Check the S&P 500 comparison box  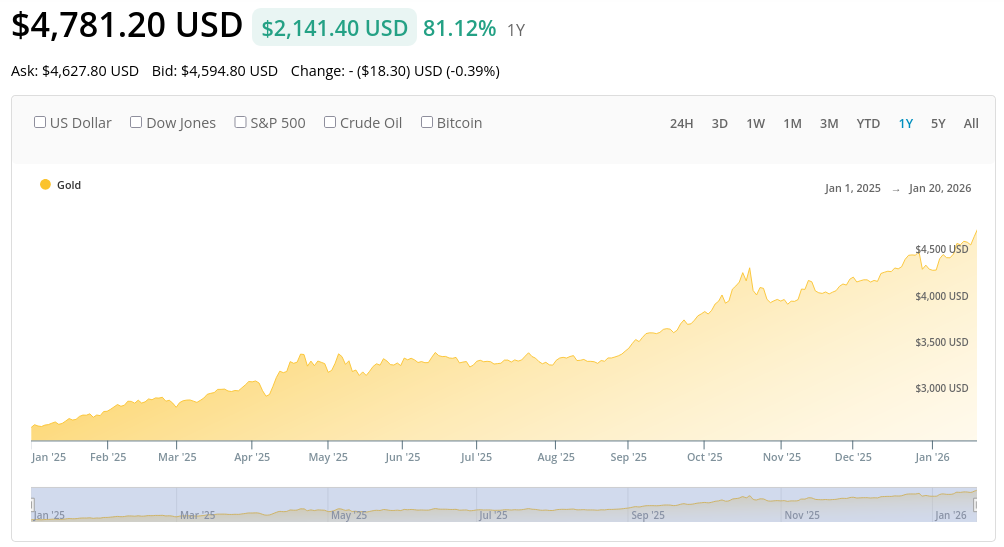click(240, 122)
